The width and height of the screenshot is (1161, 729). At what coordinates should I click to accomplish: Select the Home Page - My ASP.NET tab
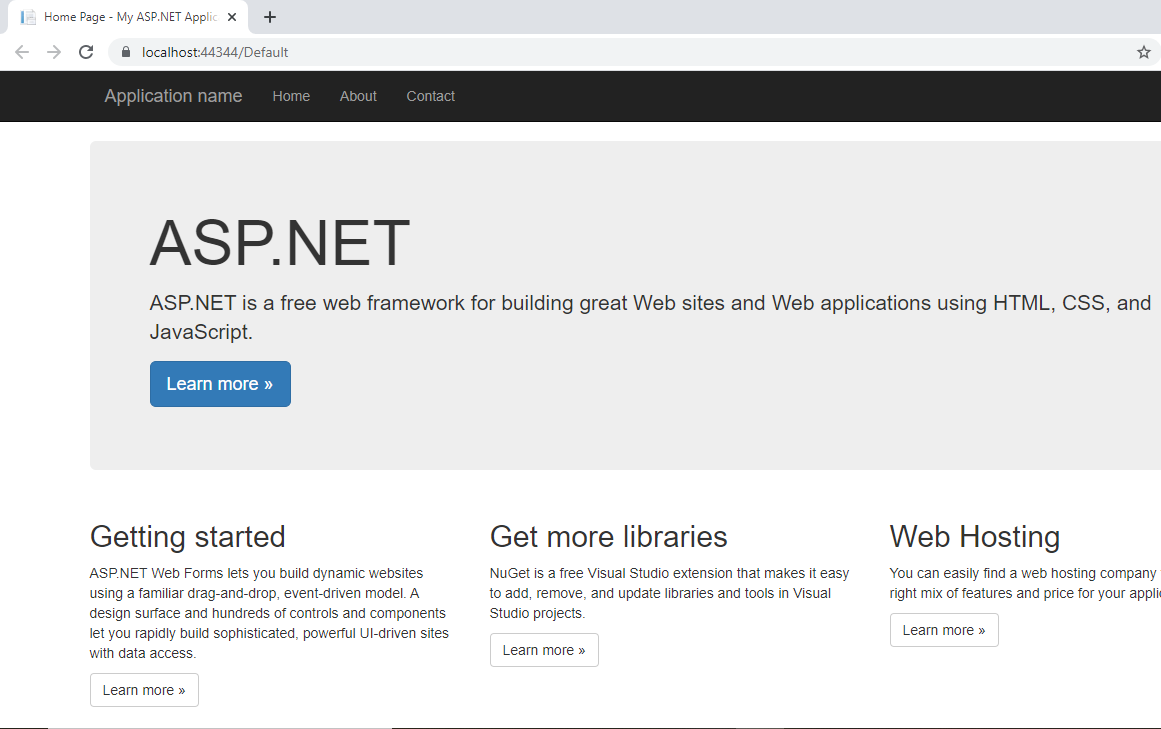(128, 17)
